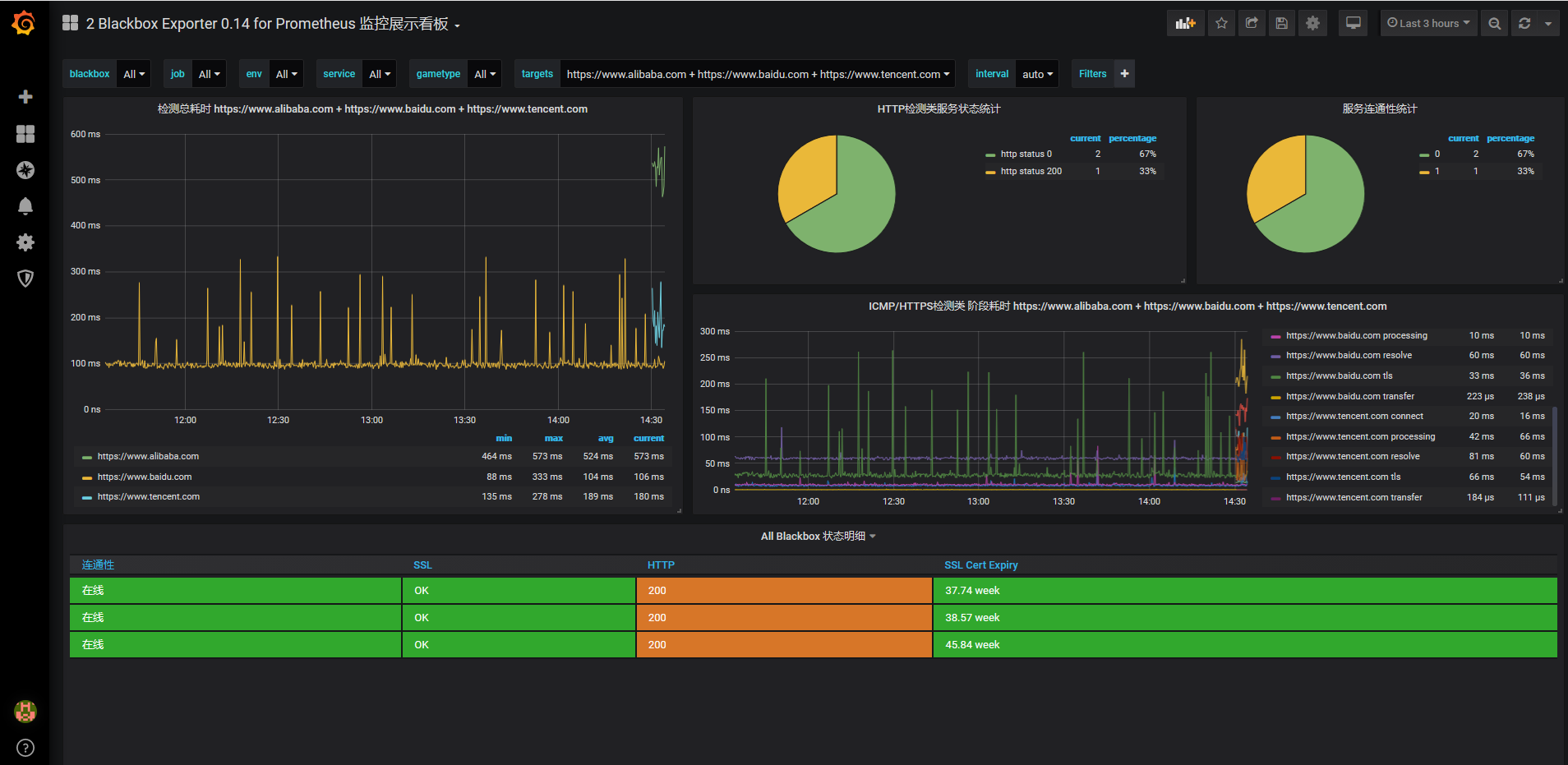This screenshot has width=1568, height=765.
Task: Toggle tencent.com connect legend series
Action: pyautogui.click(x=1354, y=416)
